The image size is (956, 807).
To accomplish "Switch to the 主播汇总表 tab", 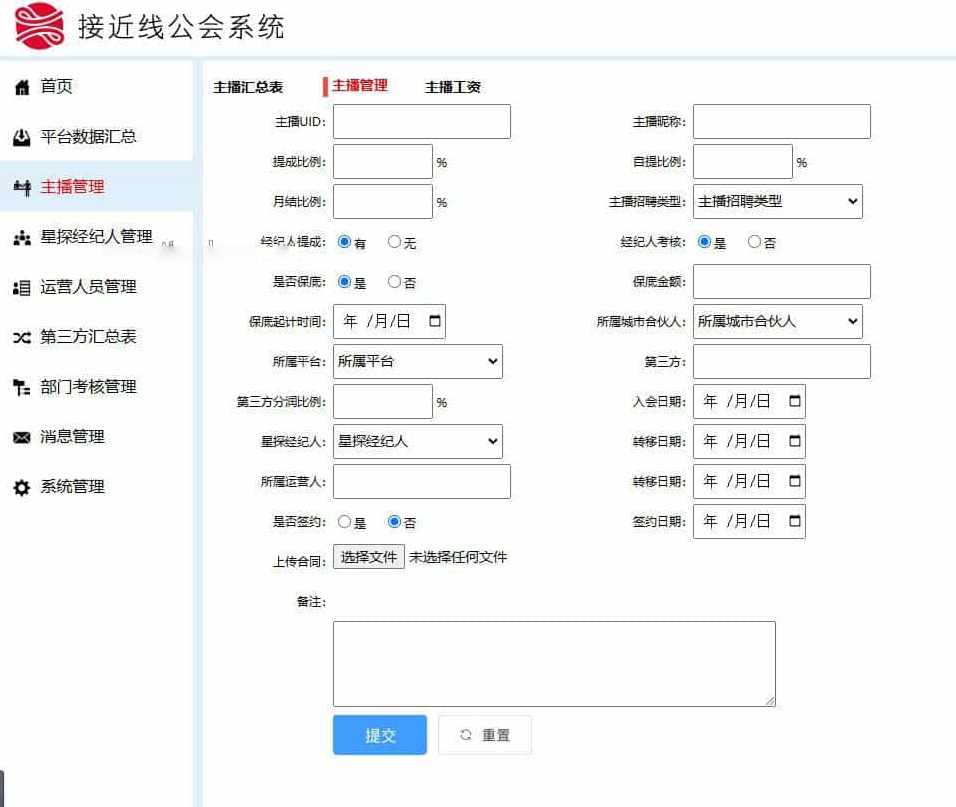I will (247, 87).
